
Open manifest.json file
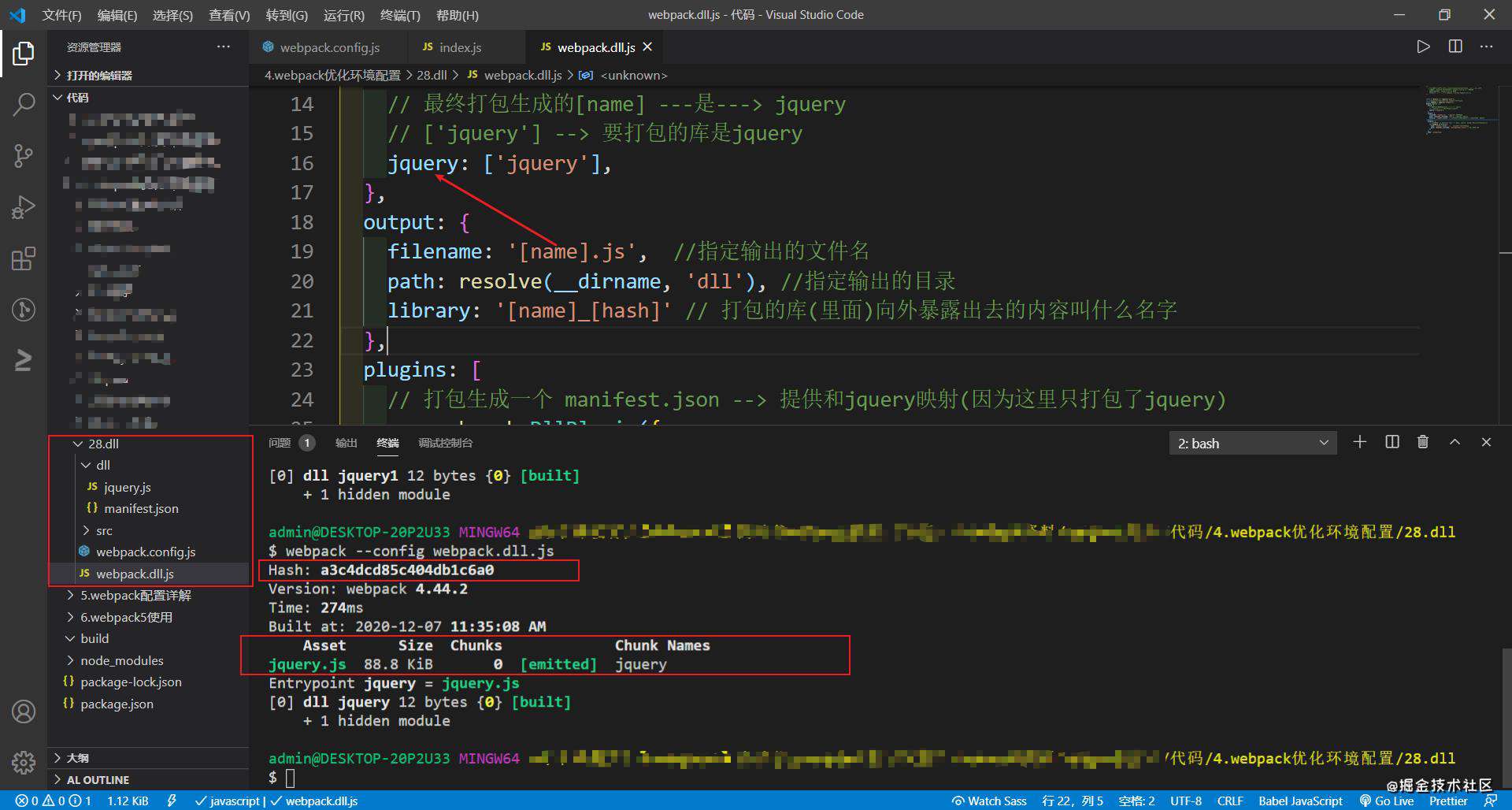(x=148, y=508)
